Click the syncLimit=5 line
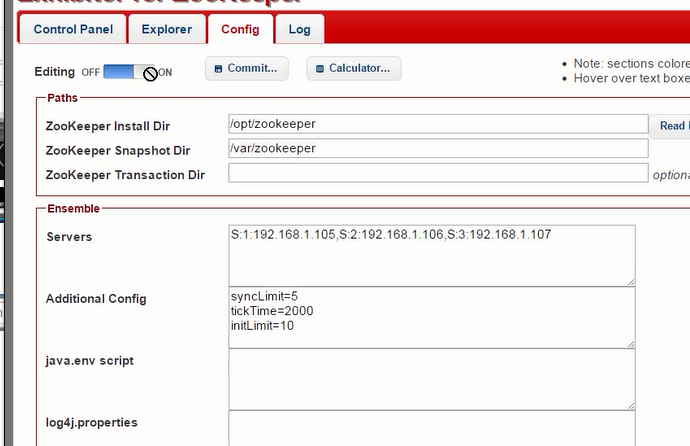This screenshot has width=690, height=446. coord(264,296)
